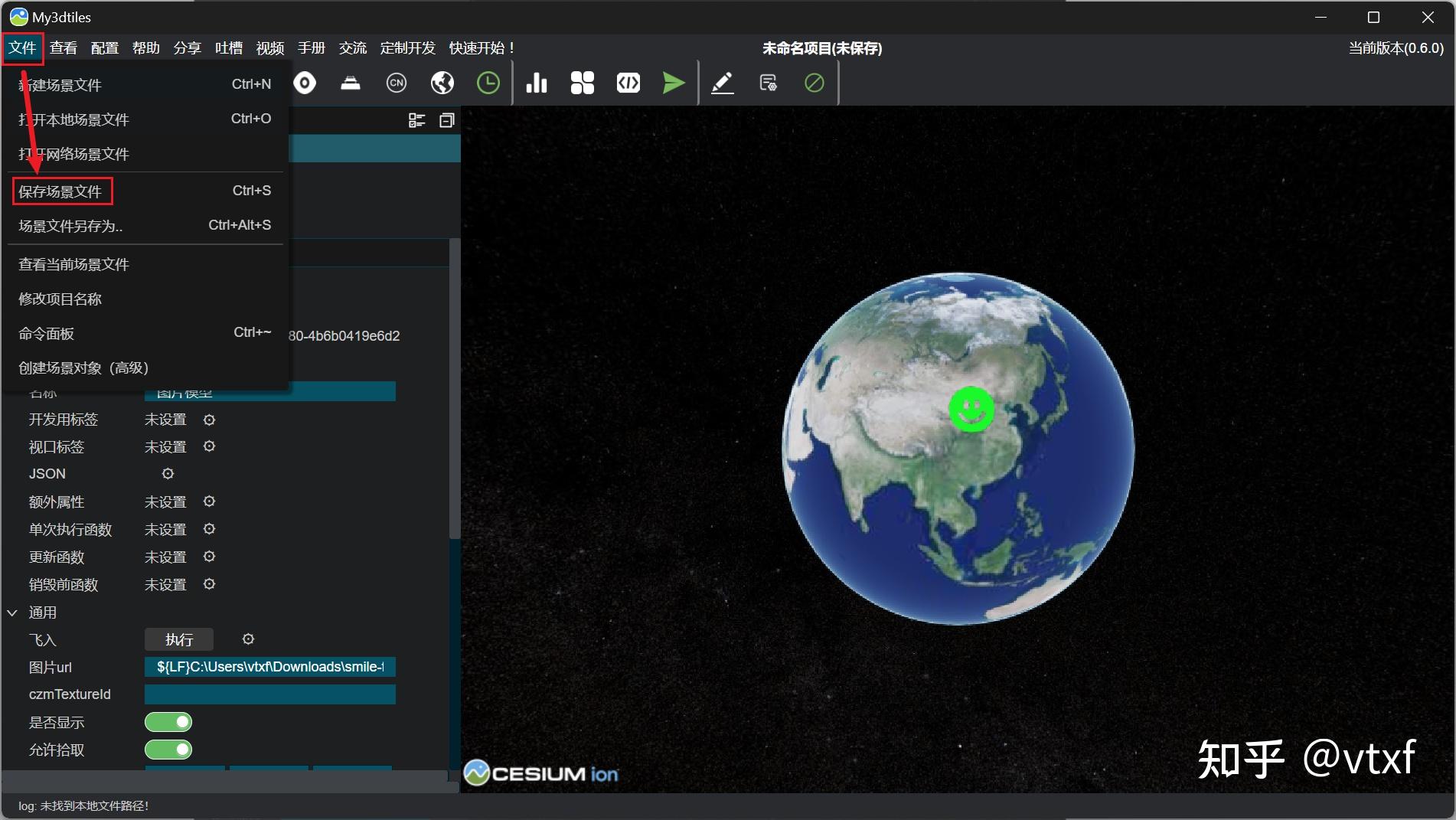Click the Cesium ion logo
The image size is (1456, 820).
click(541, 773)
